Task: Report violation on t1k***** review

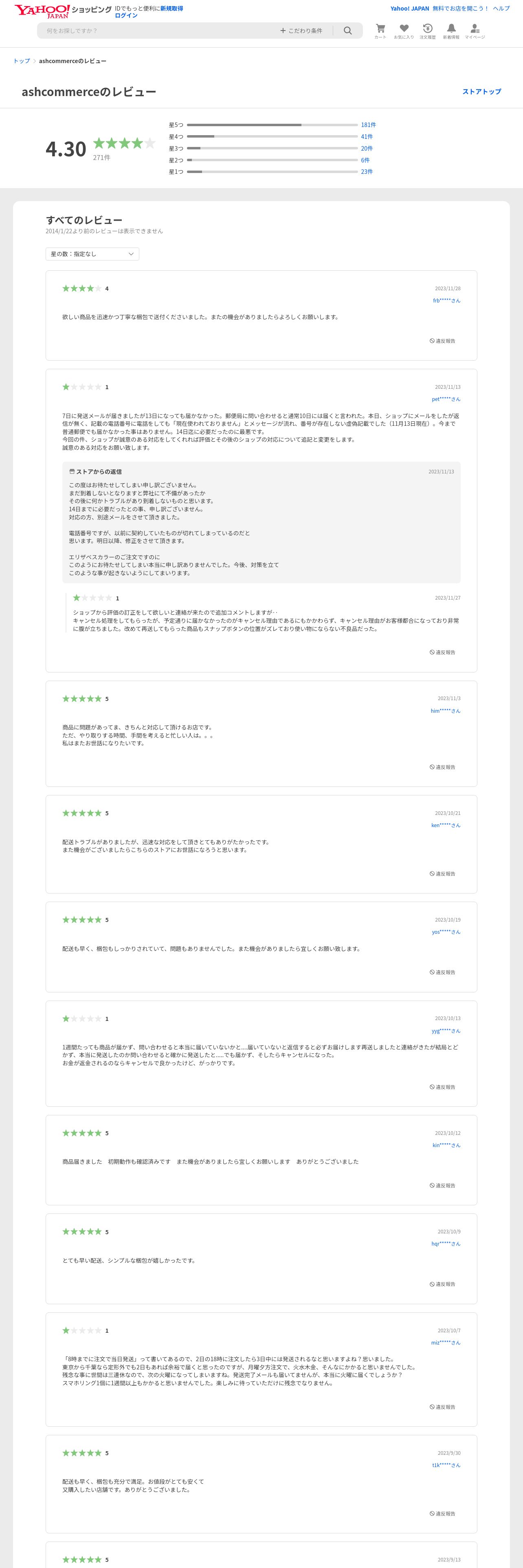Action: click(x=443, y=1513)
